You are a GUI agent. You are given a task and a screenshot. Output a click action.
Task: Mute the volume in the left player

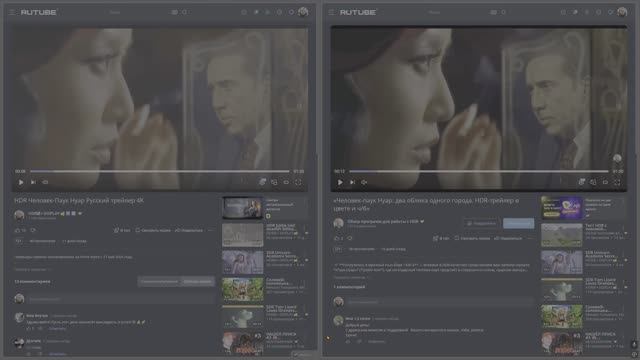[45, 182]
